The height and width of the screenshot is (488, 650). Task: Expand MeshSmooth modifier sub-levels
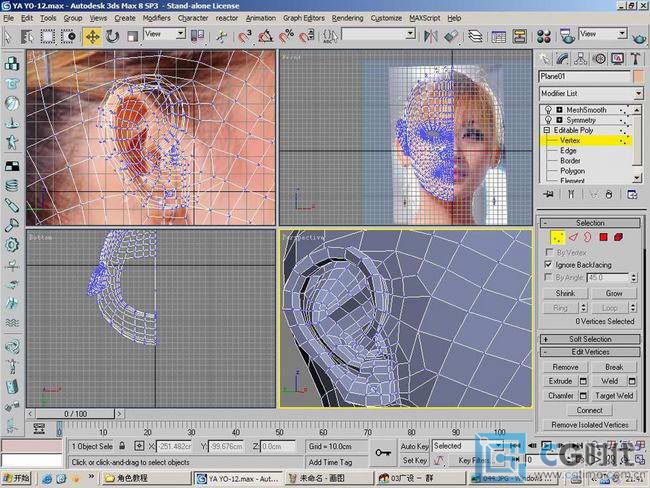tap(560, 110)
